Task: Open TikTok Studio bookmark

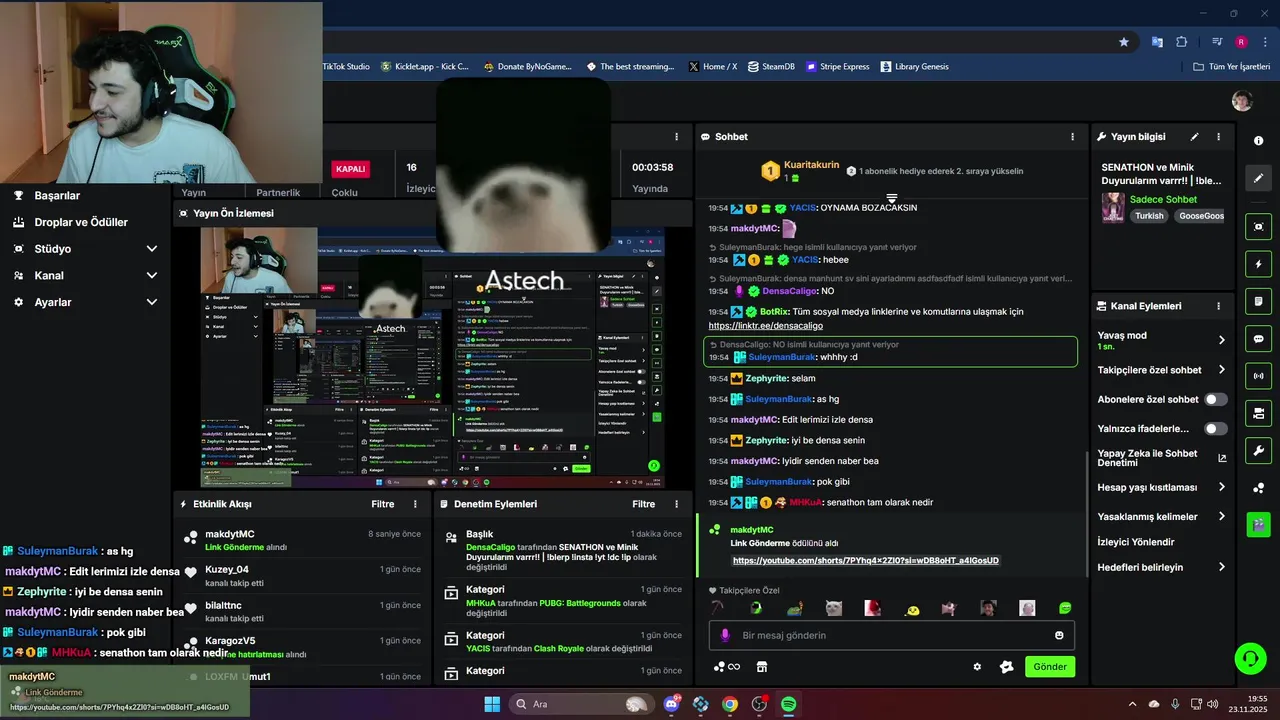Action: 345,67
